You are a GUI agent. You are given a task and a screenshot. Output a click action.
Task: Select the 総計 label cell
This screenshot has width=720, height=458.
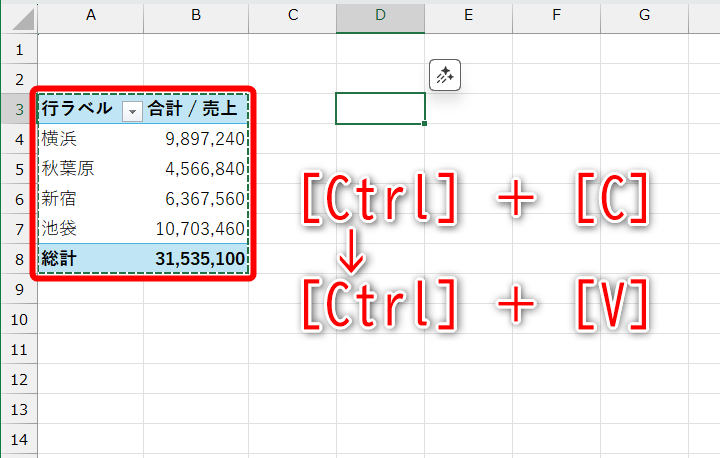[x=90, y=259]
